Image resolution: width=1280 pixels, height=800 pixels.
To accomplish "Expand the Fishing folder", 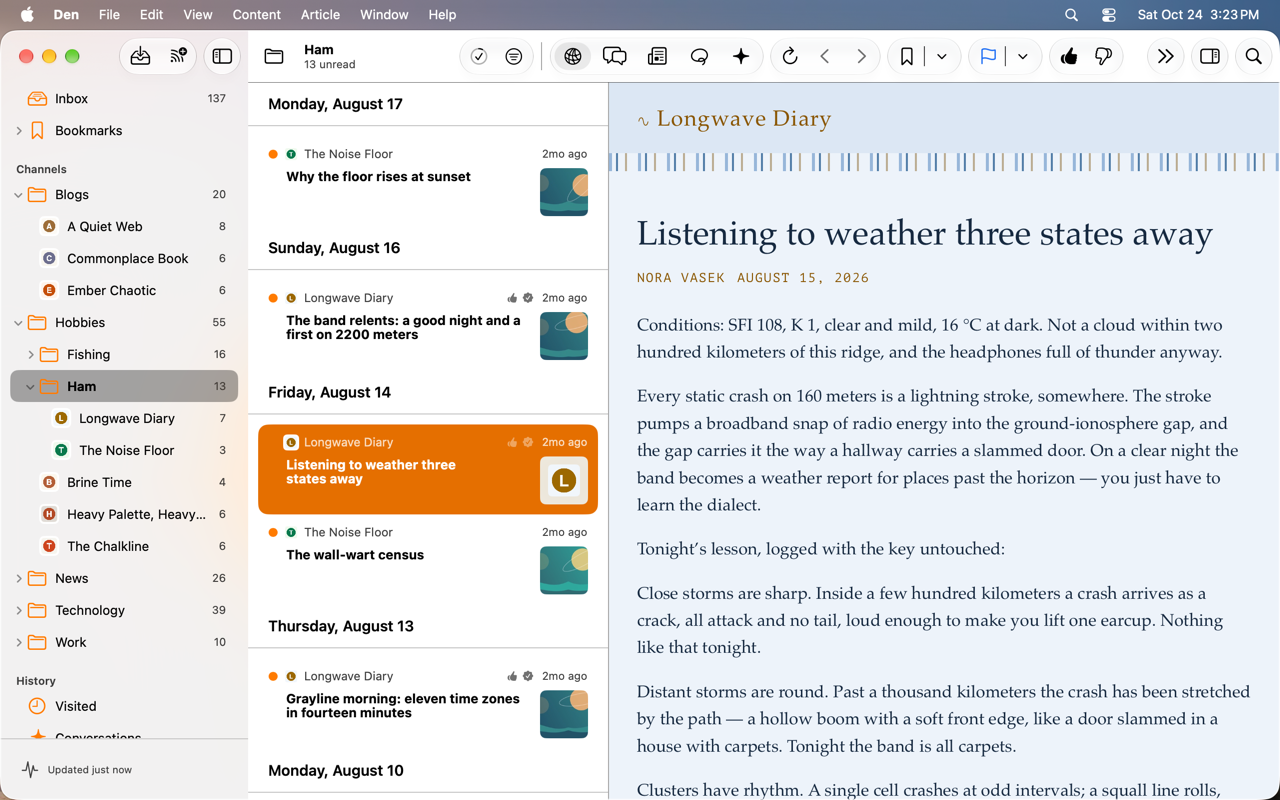I will tap(31, 355).
